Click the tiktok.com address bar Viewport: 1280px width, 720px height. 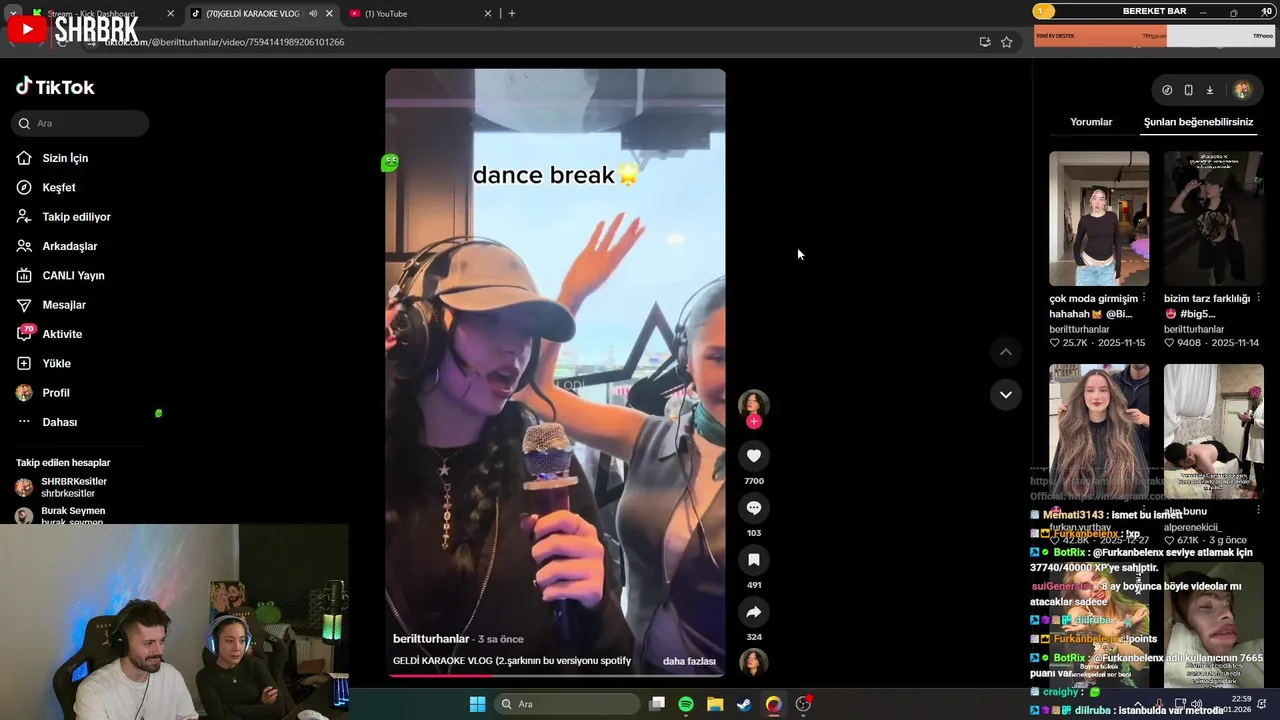click(x=530, y=42)
